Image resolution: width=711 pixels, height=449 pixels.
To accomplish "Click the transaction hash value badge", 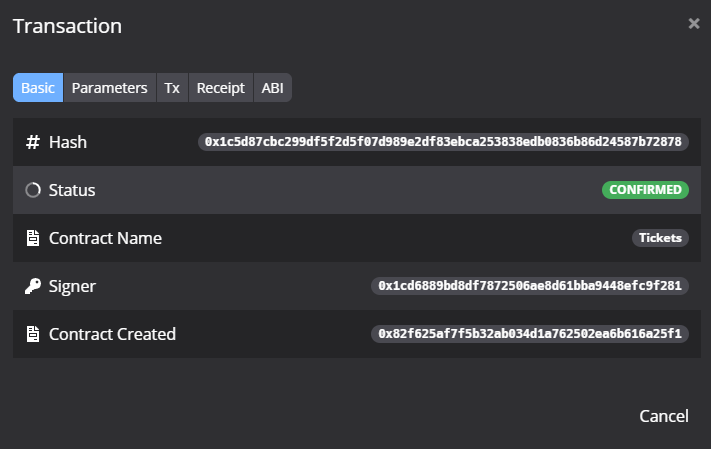I will [443, 142].
